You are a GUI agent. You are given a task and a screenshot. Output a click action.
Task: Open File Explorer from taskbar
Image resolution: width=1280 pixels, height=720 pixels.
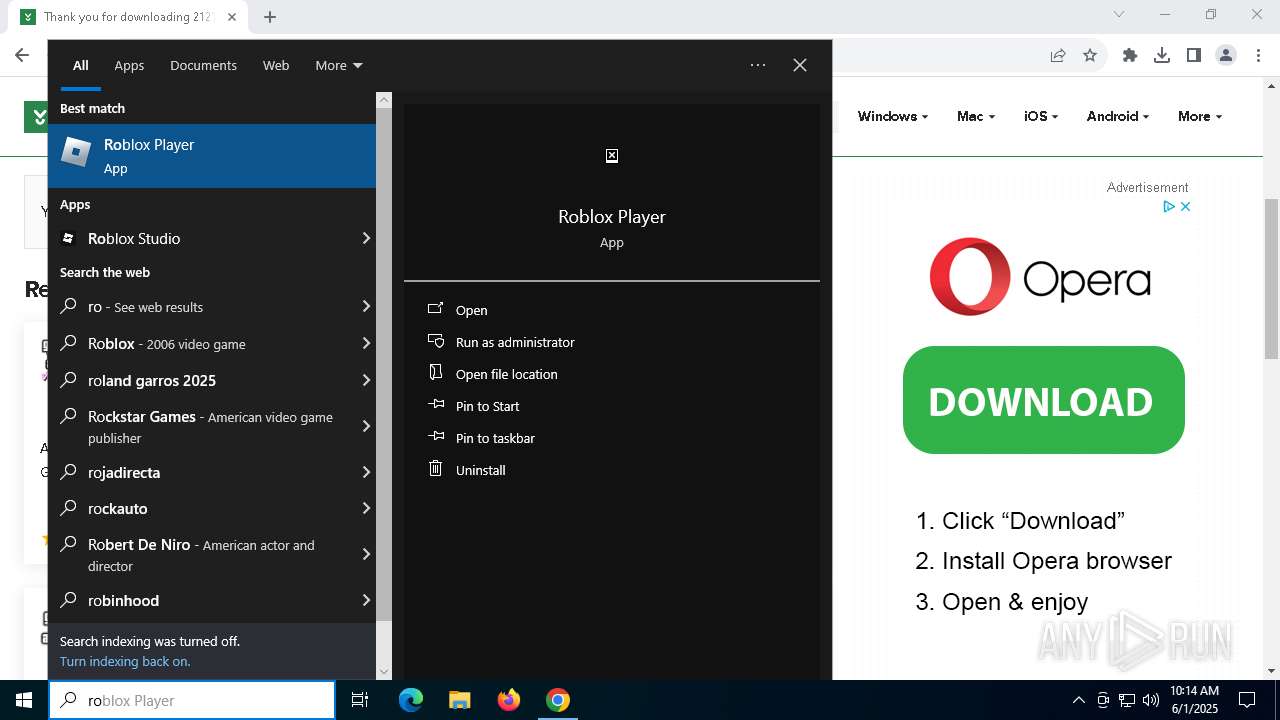[459, 700]
